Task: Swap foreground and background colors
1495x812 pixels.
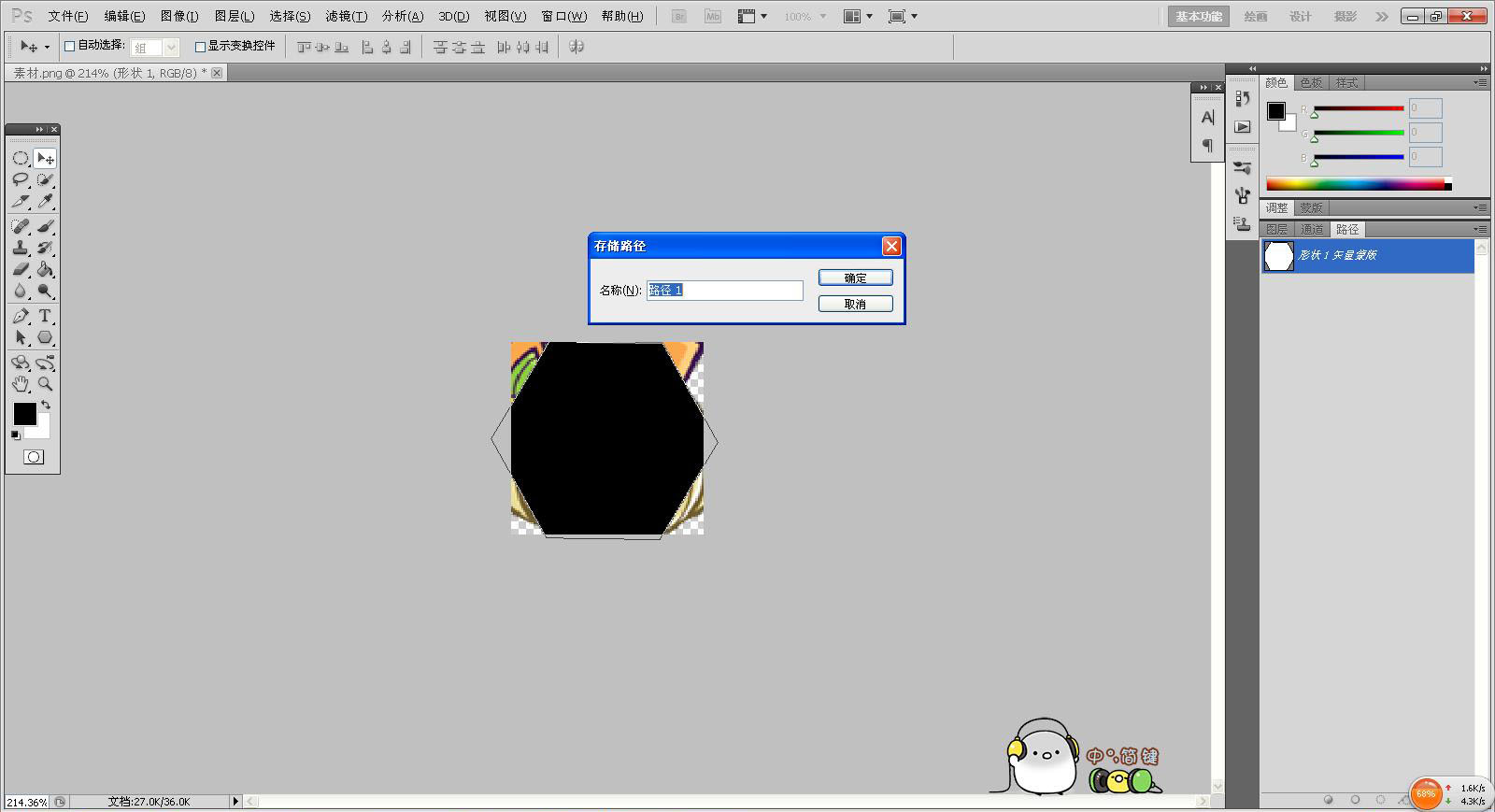Action: [46, 405]
